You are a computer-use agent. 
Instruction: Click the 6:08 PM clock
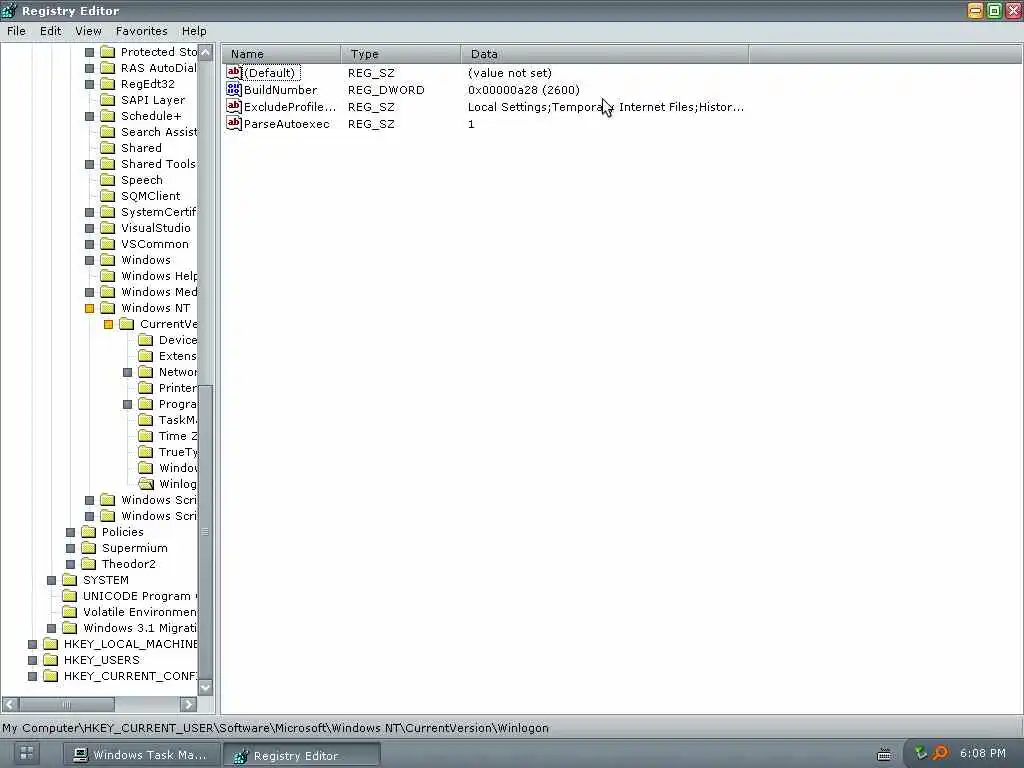(982, 753)
